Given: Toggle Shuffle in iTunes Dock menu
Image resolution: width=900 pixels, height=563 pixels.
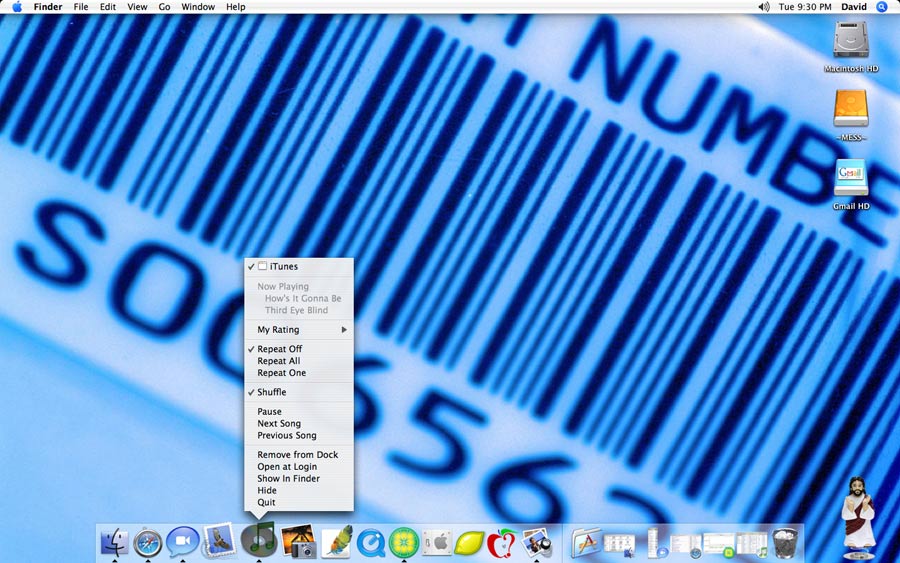Looking at the screenshot, I should tap(299, 392).
